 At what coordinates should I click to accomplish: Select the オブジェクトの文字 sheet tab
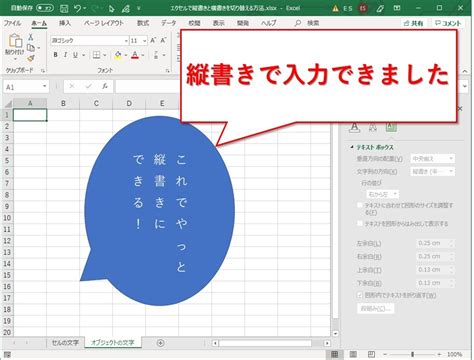click(113, 343)
